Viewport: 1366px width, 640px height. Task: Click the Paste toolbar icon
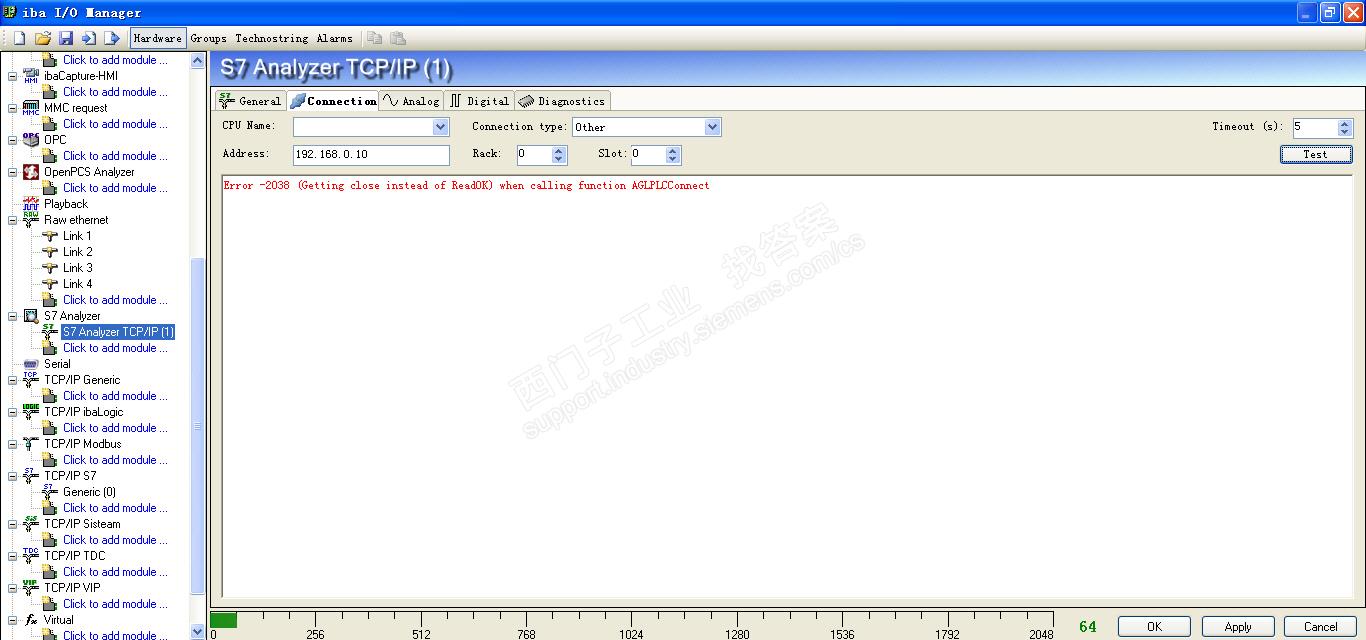[398, 38]
